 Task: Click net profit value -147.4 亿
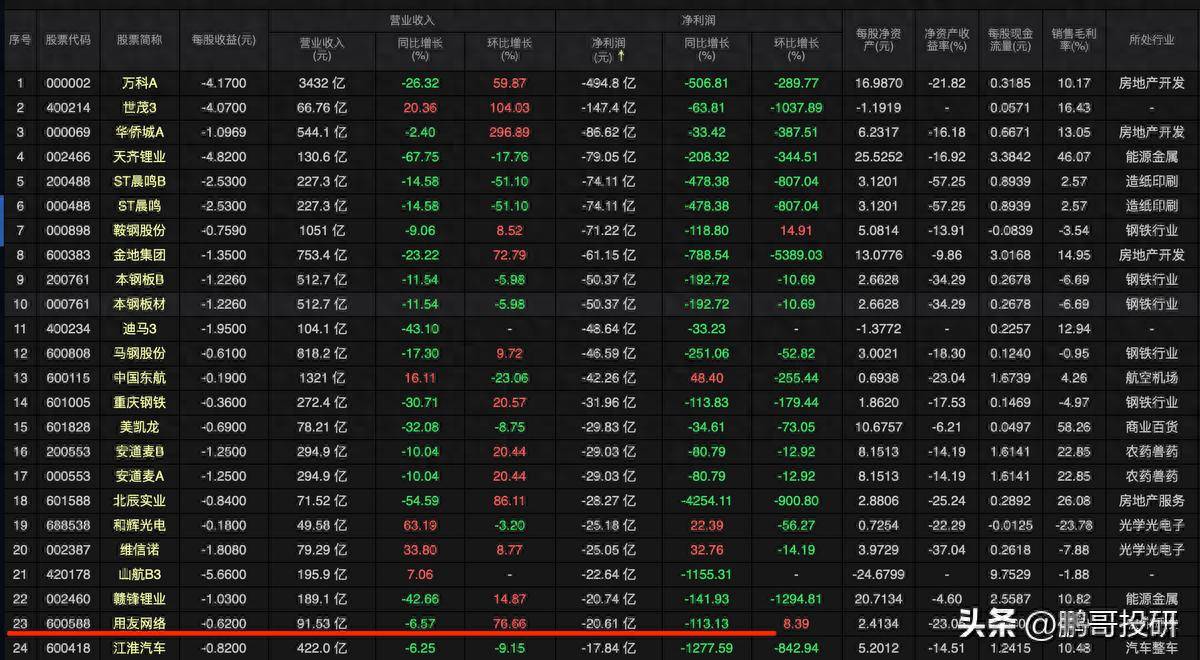click(x=608, y=107)
